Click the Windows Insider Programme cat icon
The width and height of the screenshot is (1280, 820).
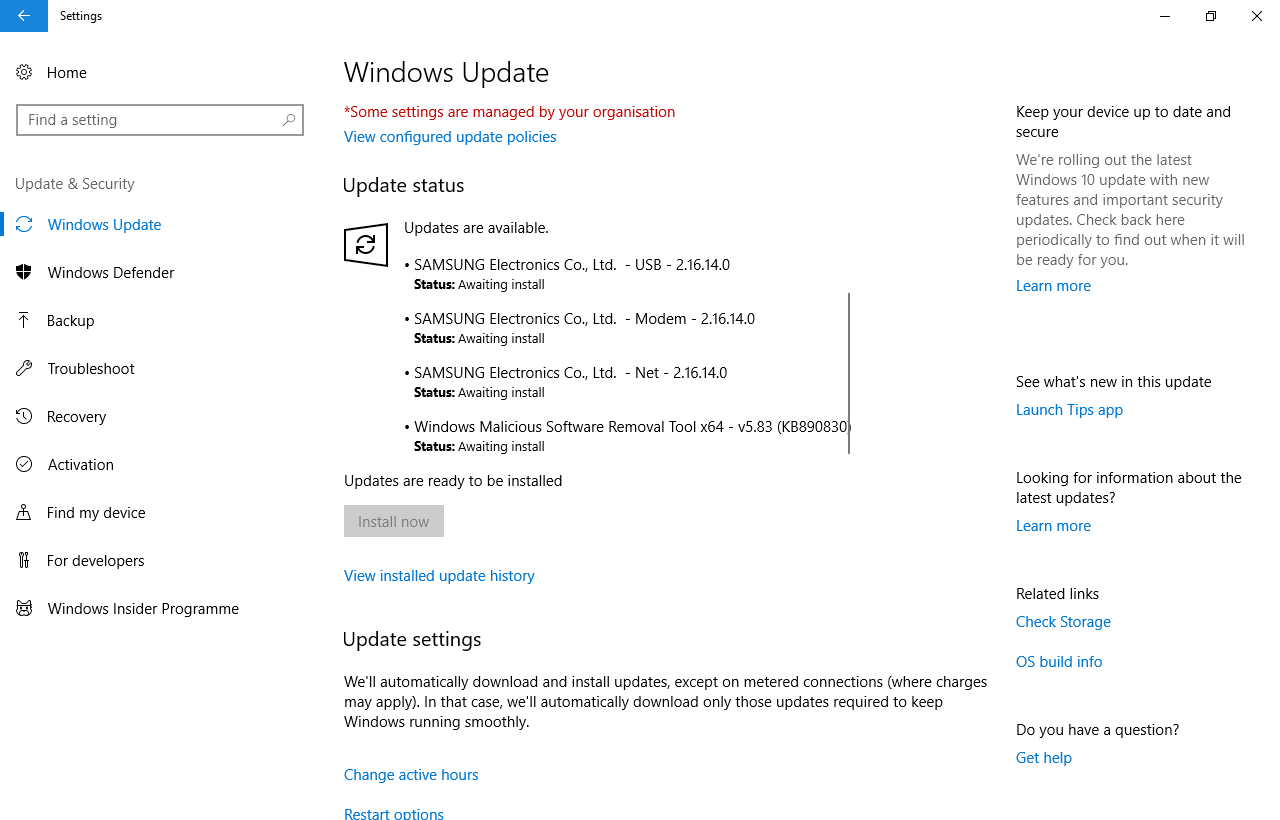coord(24,609)
